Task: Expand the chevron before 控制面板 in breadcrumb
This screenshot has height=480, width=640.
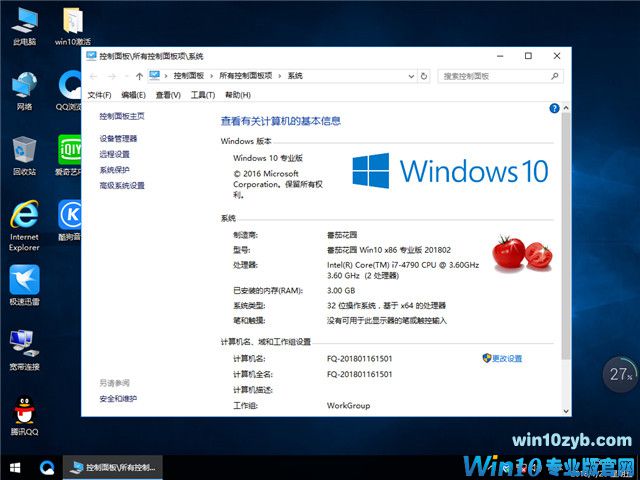Action: pyautogui.click(x=166, y=76)
